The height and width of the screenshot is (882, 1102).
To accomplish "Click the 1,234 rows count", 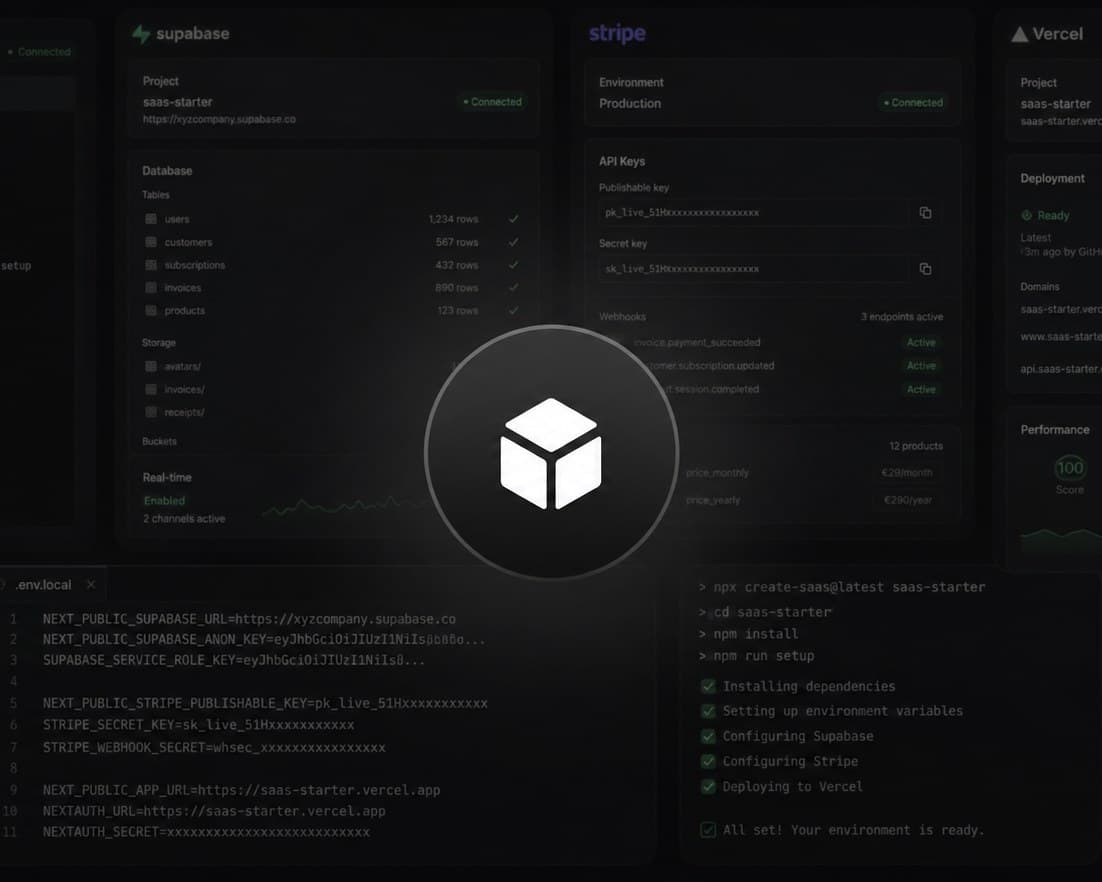I will coord(453,219).
